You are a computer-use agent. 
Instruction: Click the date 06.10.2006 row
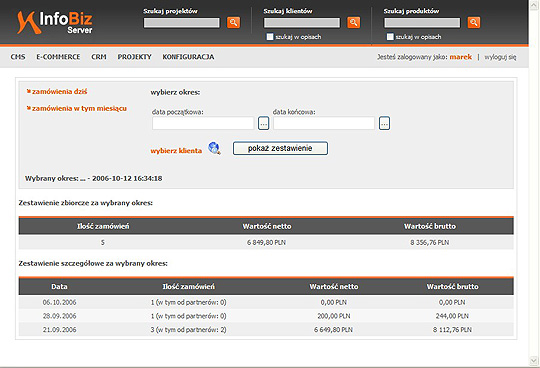point(266,302)
